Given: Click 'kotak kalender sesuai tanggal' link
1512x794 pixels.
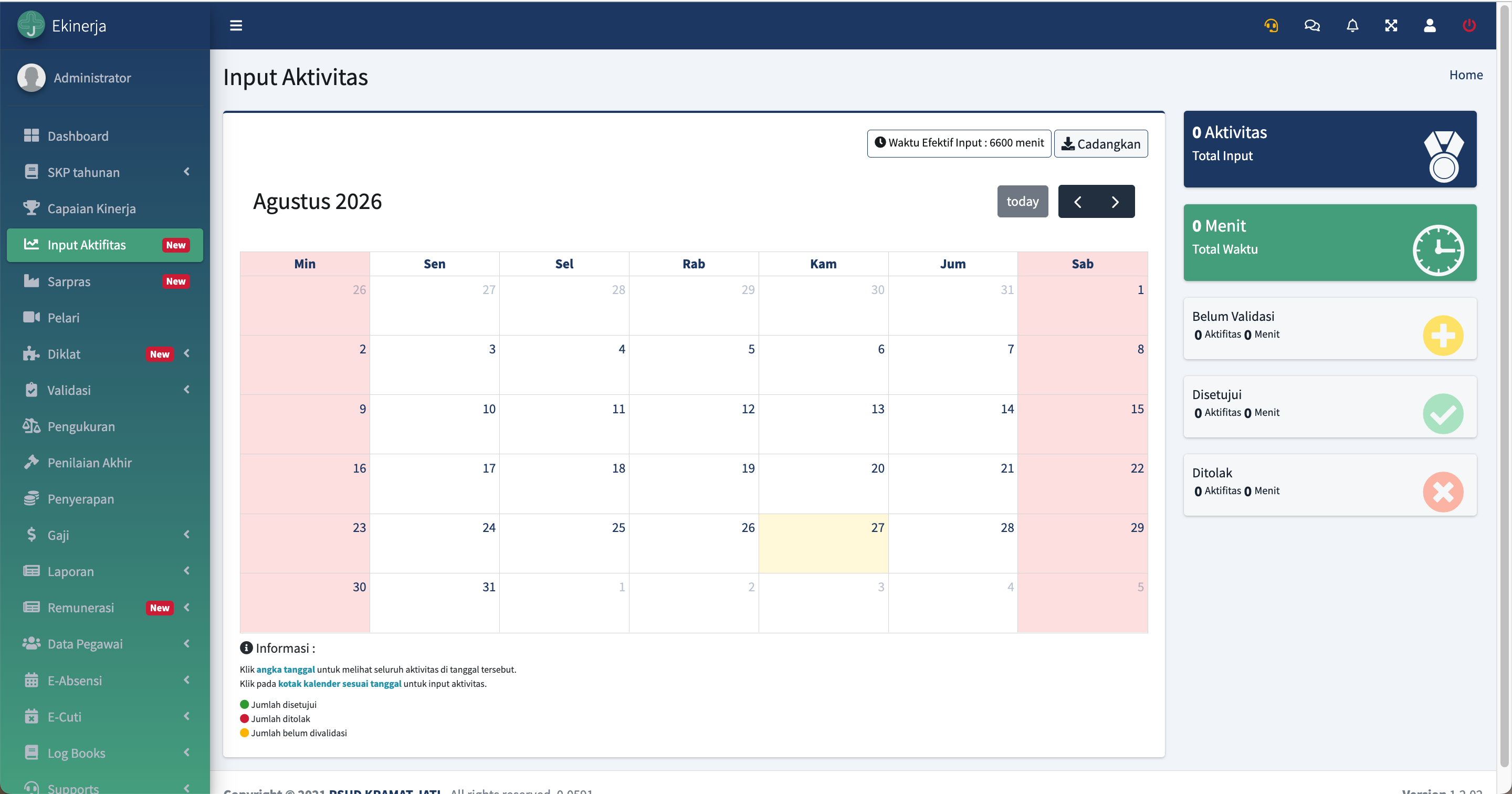Looking at the screenshot, I should pyautogui.click(x=339, y=684).
